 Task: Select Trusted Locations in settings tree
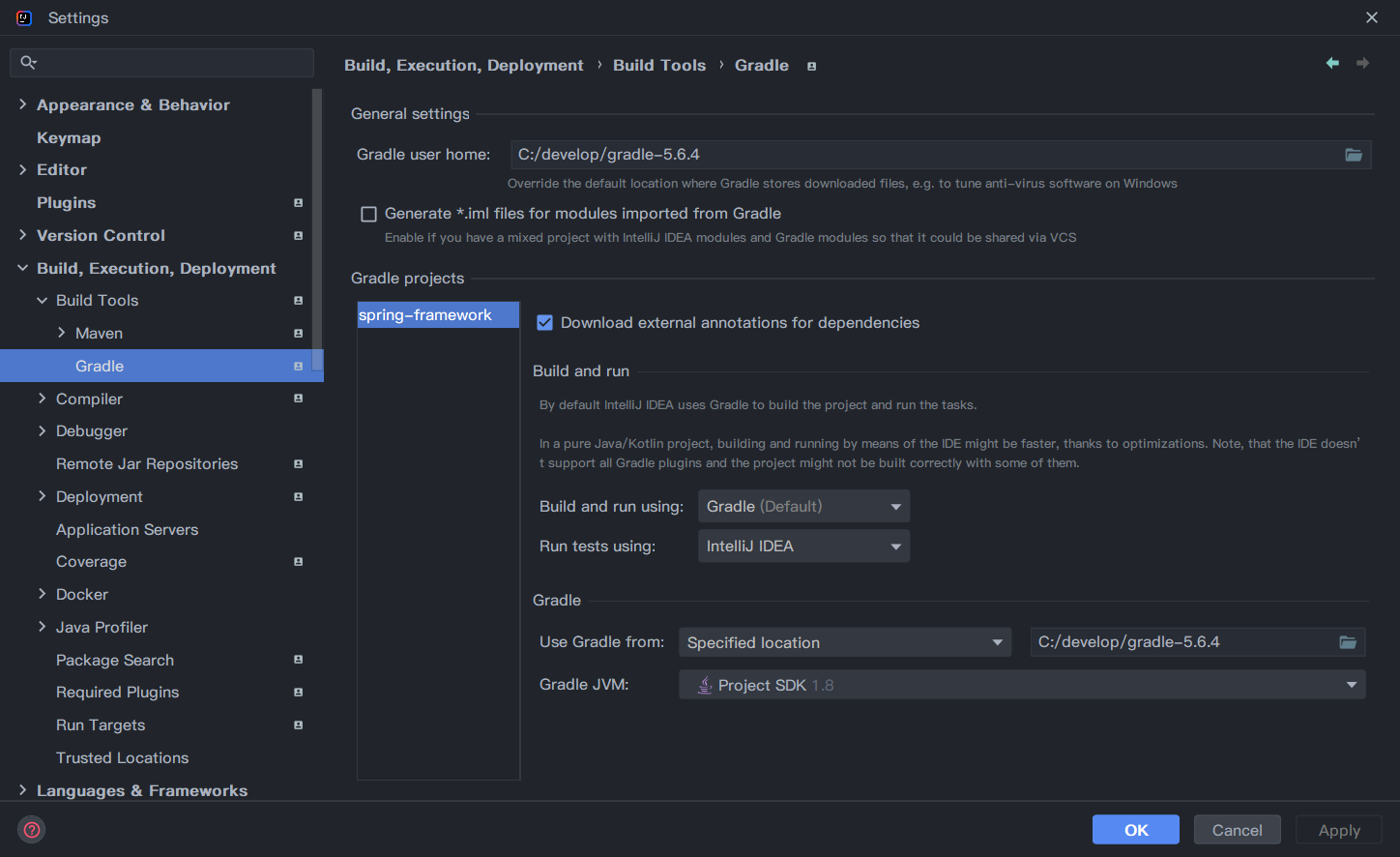point(122,758)
